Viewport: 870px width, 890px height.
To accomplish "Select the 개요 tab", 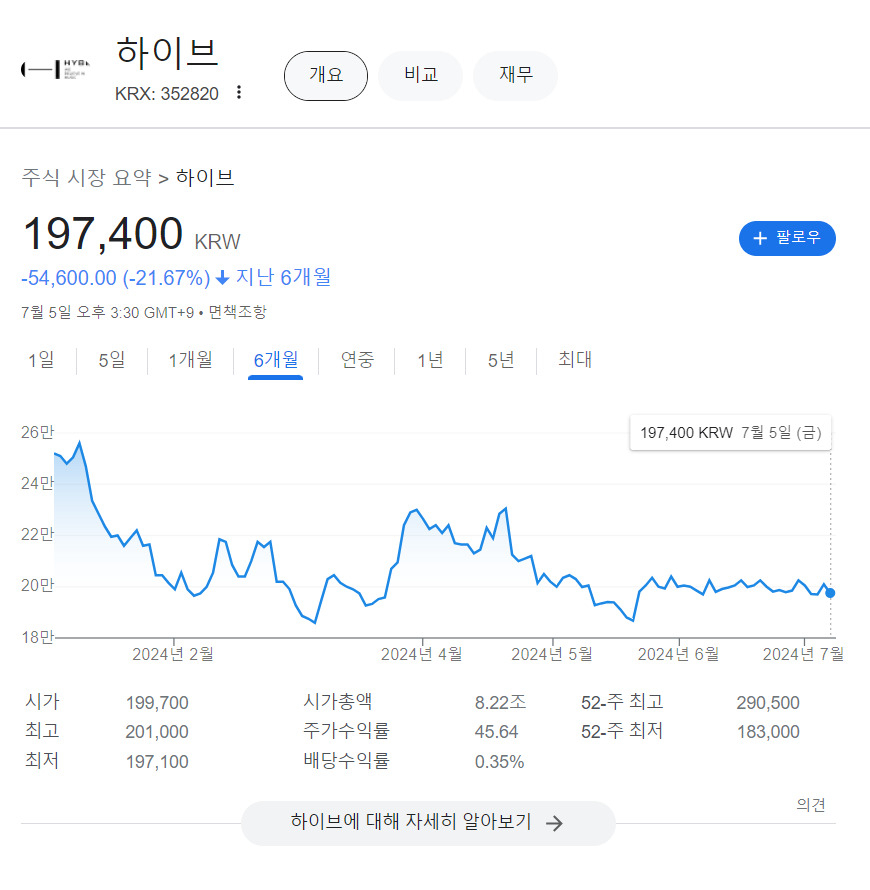I will (326, 75).
